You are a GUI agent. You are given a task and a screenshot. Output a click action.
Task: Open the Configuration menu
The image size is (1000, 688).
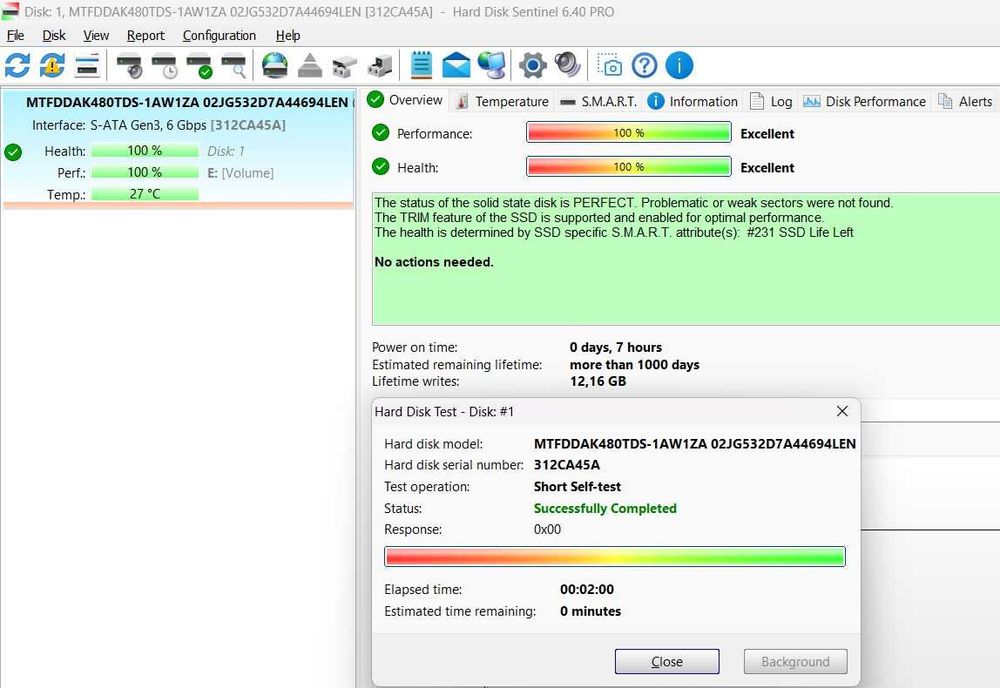[x=219, y=36]
